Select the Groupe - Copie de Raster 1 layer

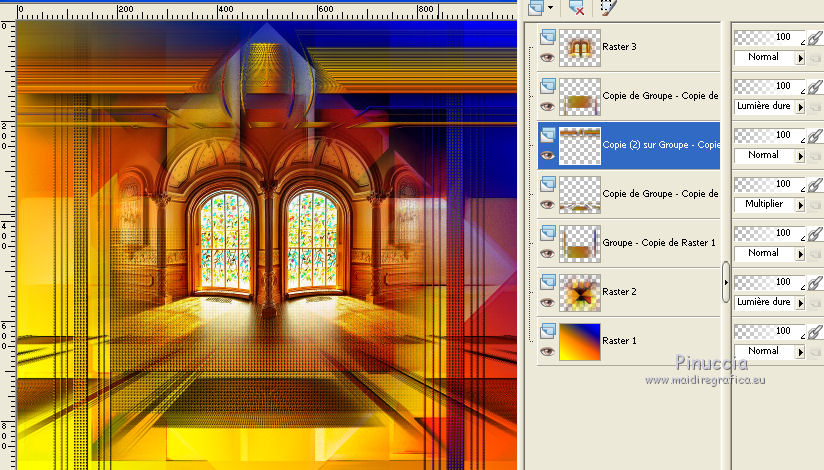(659, 243)
